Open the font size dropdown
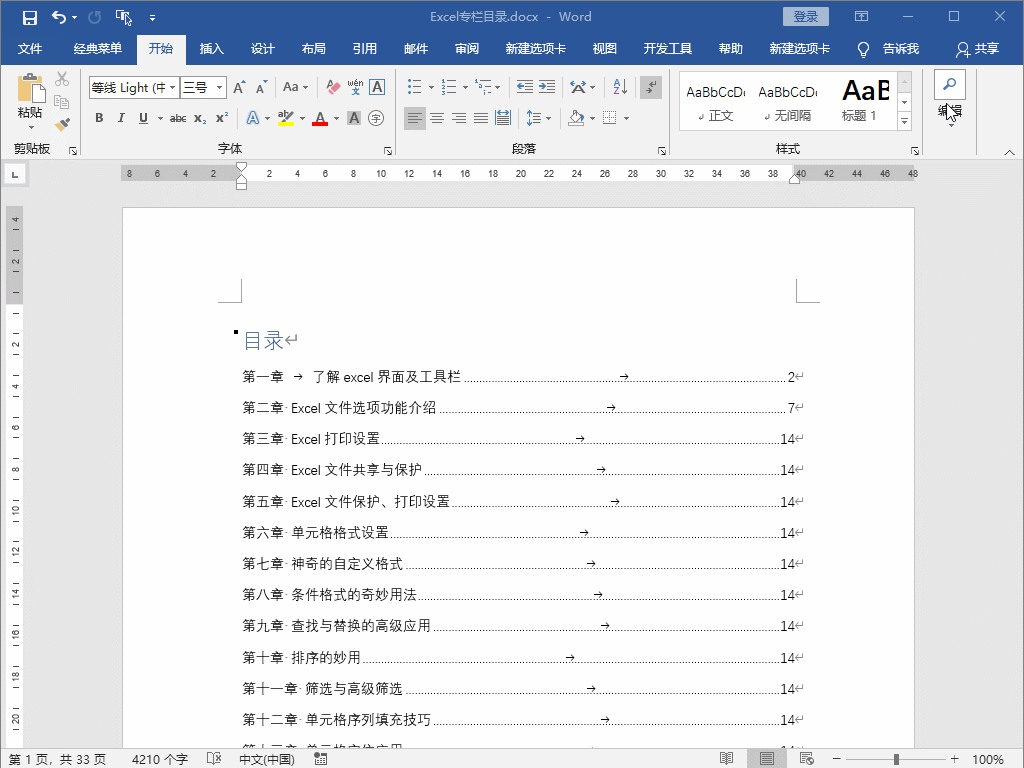 (219, 88)
